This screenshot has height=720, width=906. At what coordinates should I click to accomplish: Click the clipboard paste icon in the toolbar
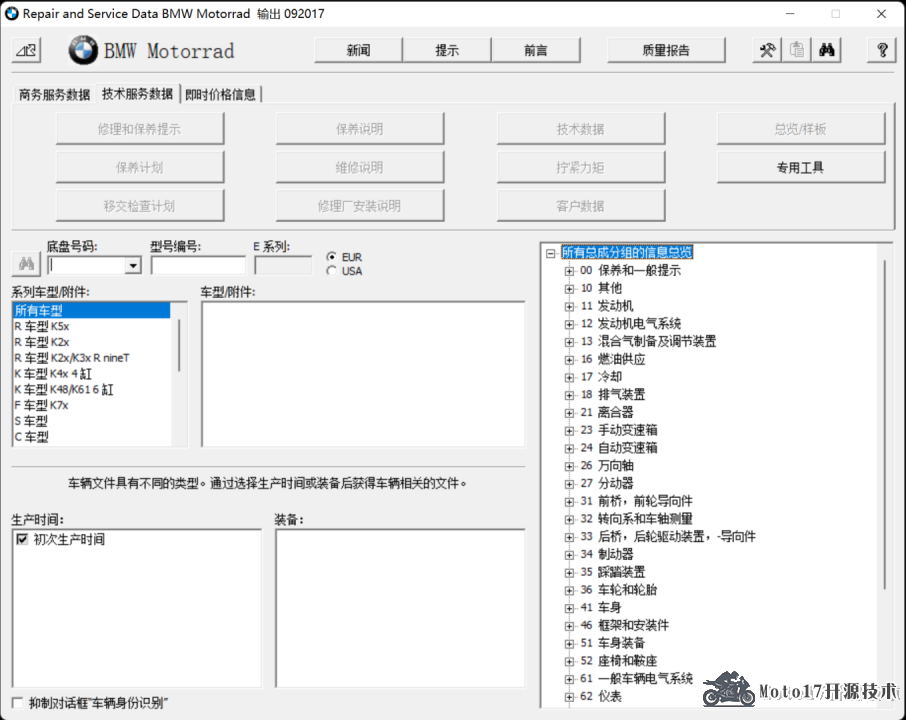point(797,50)
